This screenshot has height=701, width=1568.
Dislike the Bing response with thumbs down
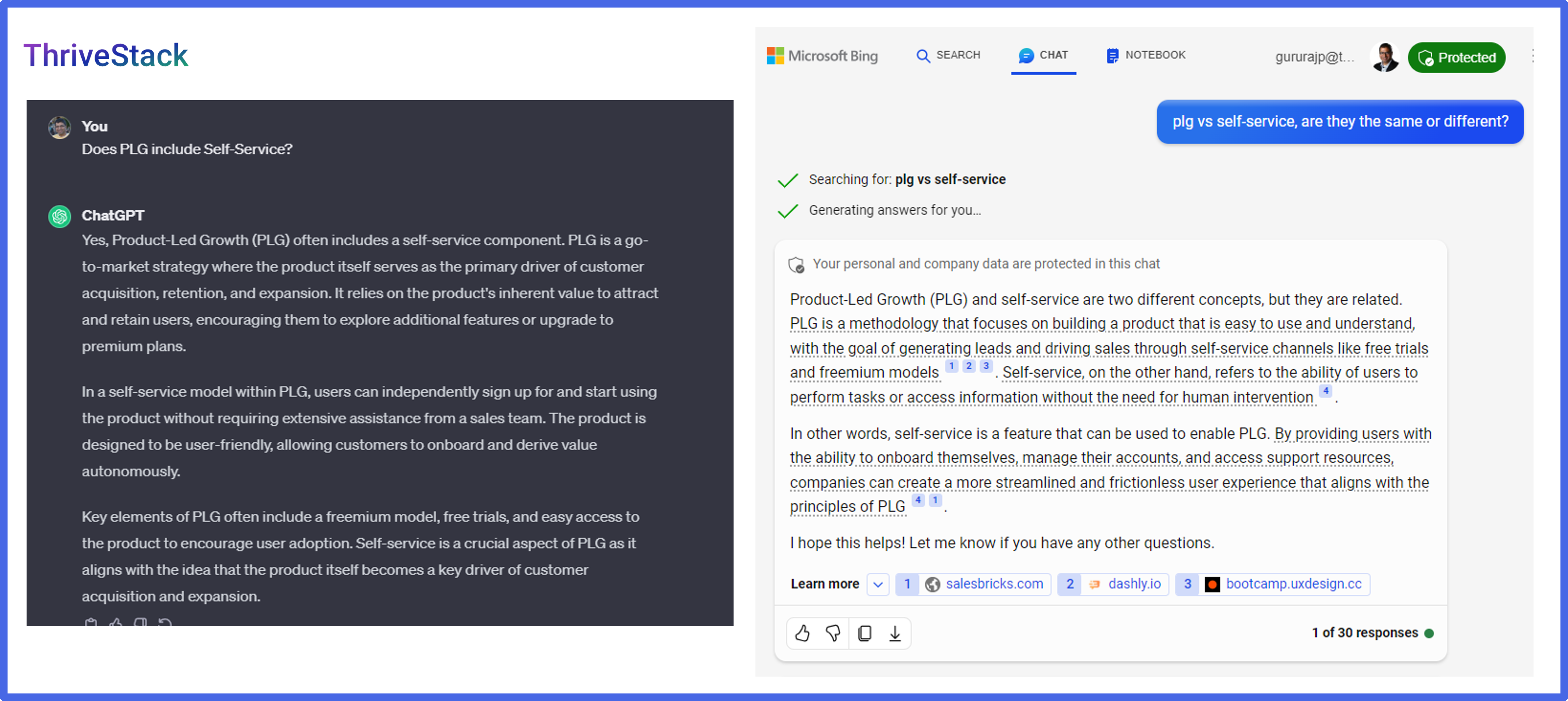pos(833,634)
